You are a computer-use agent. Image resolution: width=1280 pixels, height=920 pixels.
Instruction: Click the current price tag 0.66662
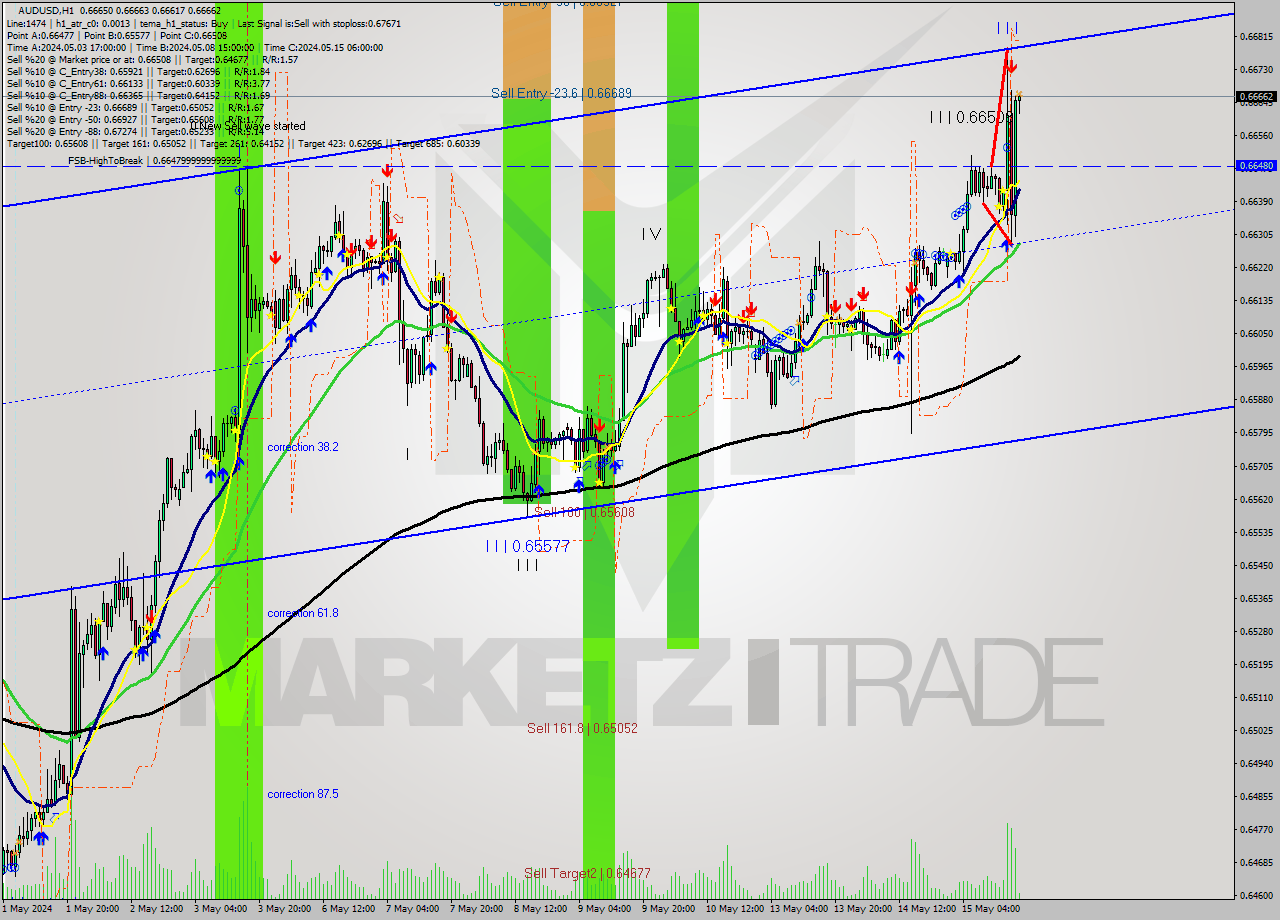(1256, 97)
